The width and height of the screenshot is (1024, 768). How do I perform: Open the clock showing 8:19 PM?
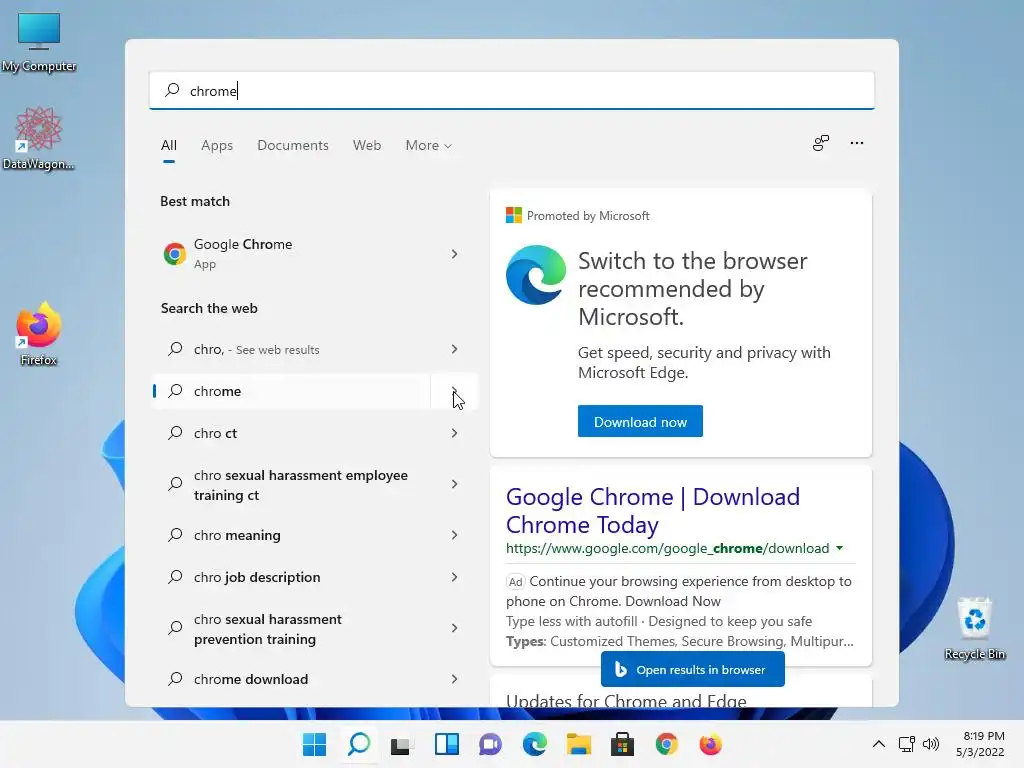(x=980, y=744)
